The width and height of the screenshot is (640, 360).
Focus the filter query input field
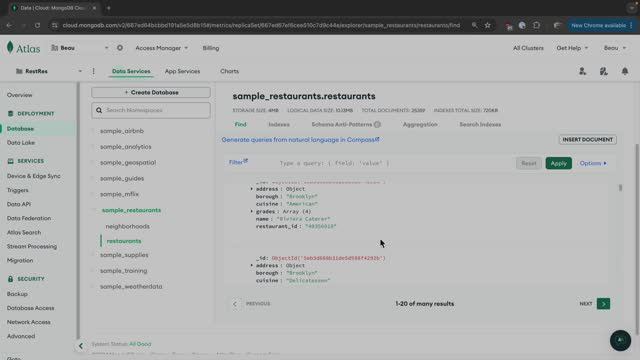pyautogui.click(x=392, y=163)
